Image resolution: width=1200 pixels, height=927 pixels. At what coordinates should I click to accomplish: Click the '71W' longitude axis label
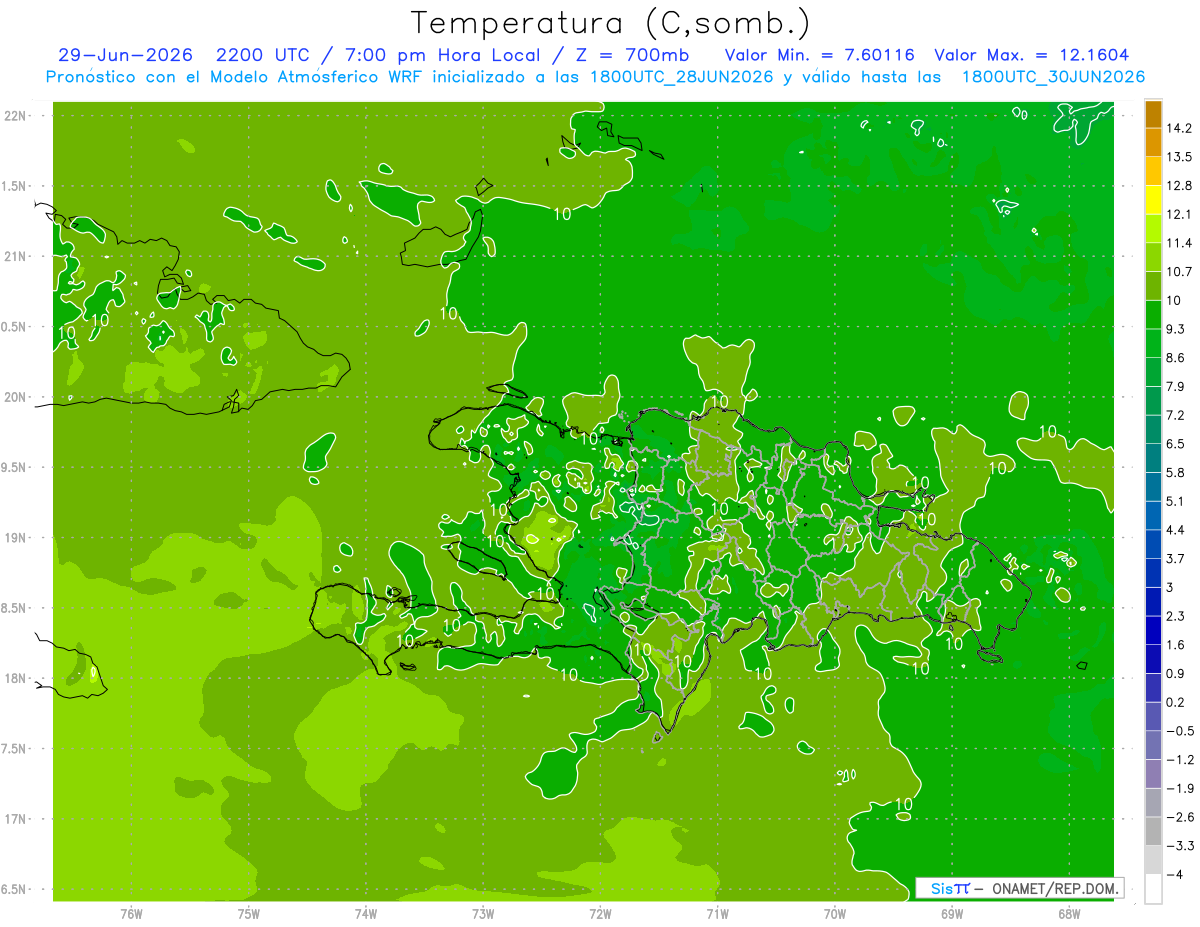point(717,913)
